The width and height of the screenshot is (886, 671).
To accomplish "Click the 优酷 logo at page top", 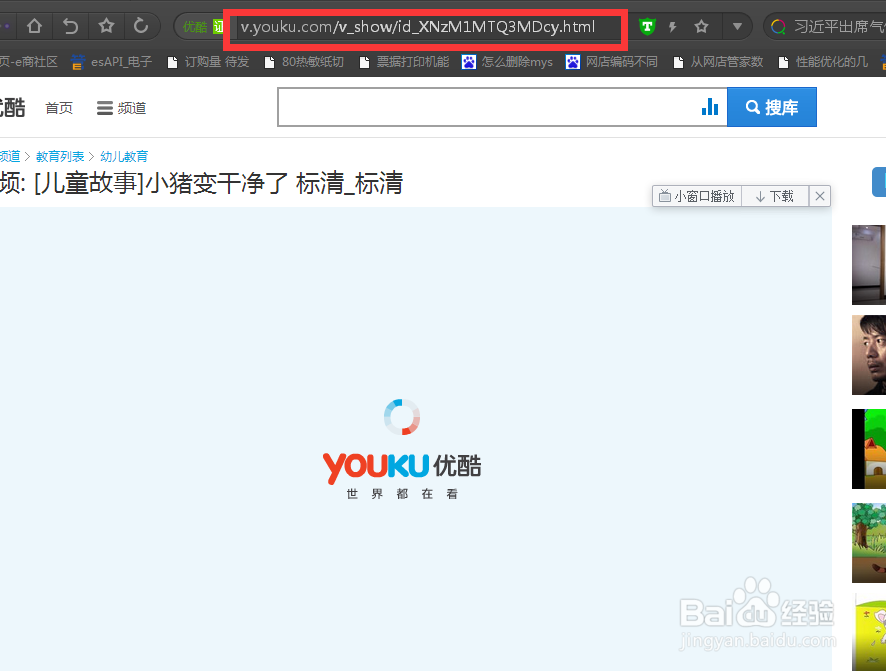I will [x=12, y=107].
